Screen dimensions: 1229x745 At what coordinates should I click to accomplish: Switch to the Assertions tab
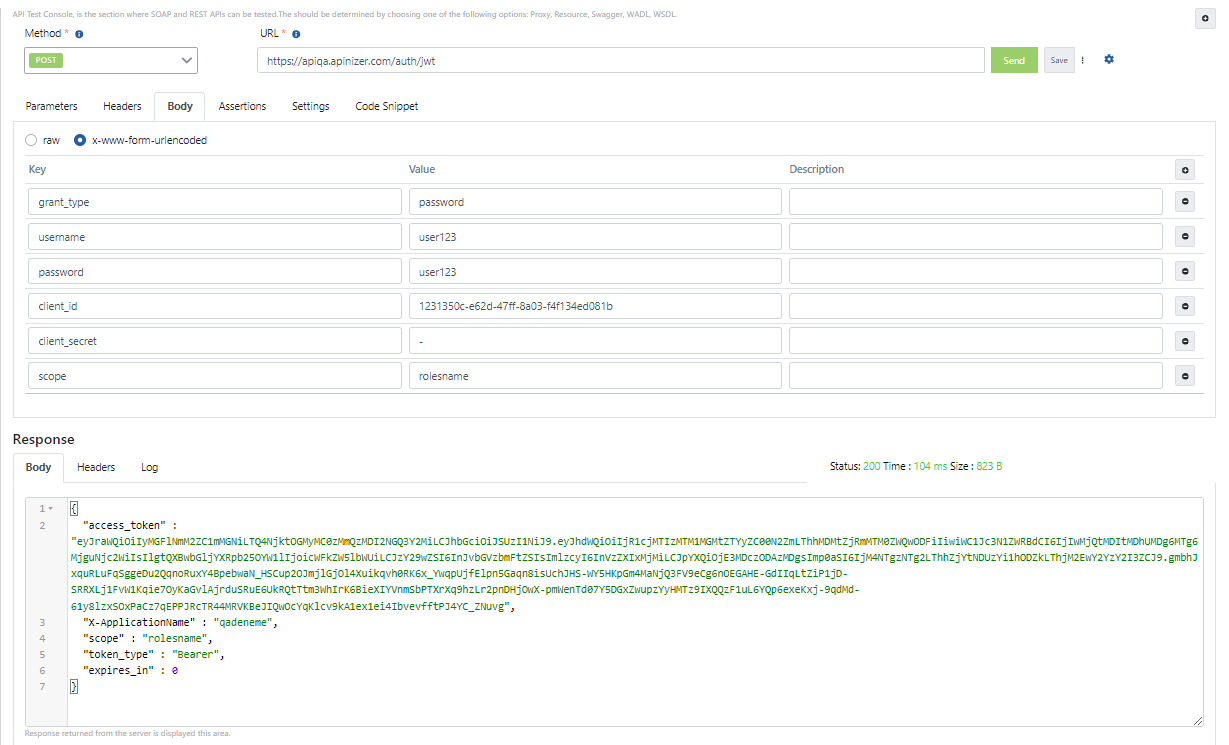242,106
